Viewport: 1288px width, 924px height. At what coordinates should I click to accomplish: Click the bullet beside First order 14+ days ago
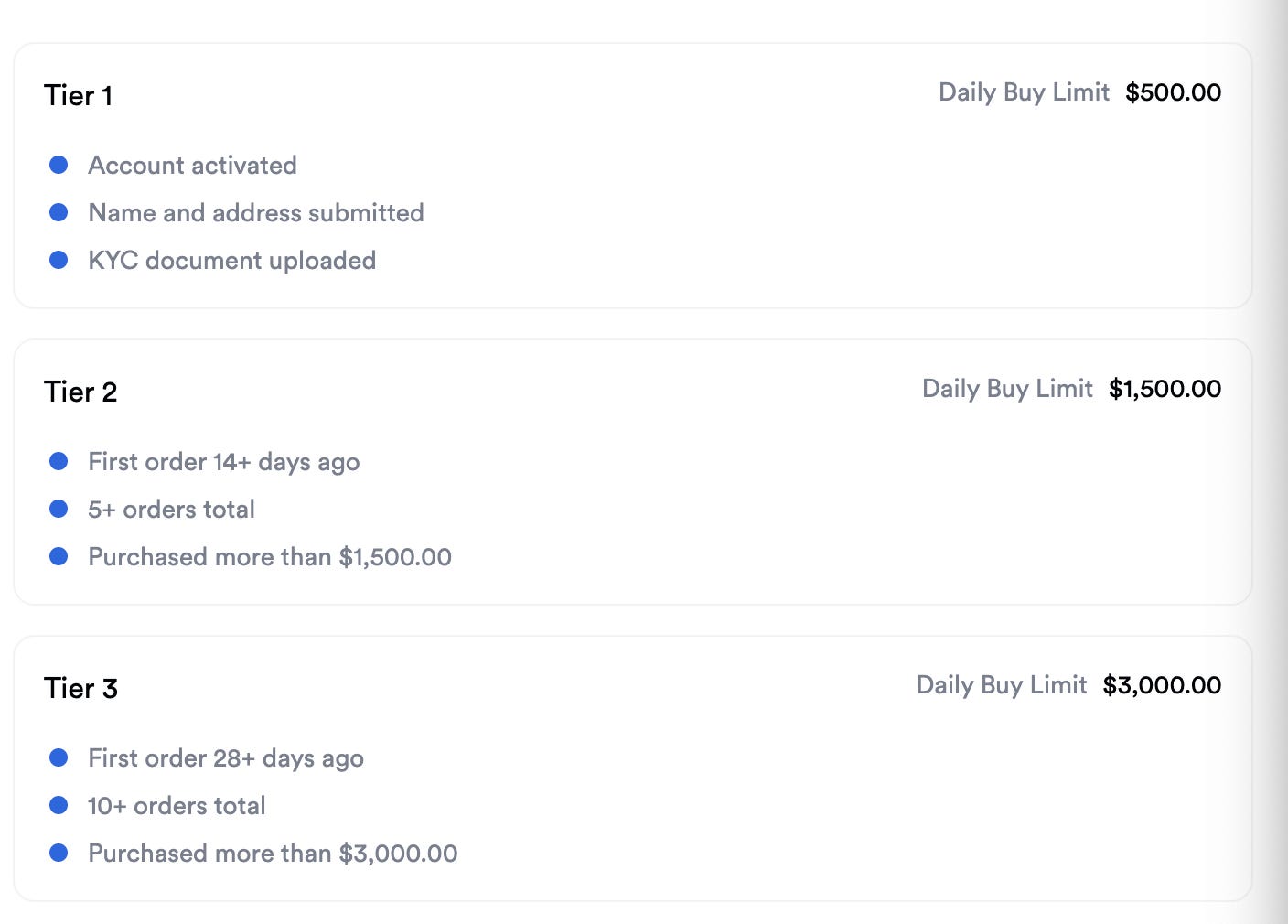click(59, 461)
